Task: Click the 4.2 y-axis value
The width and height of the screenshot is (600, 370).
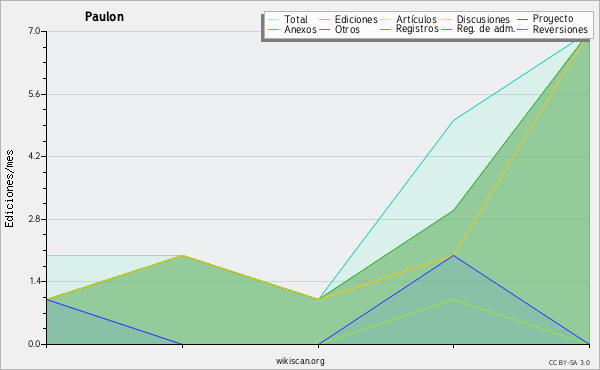Action: tap(34, 156)
